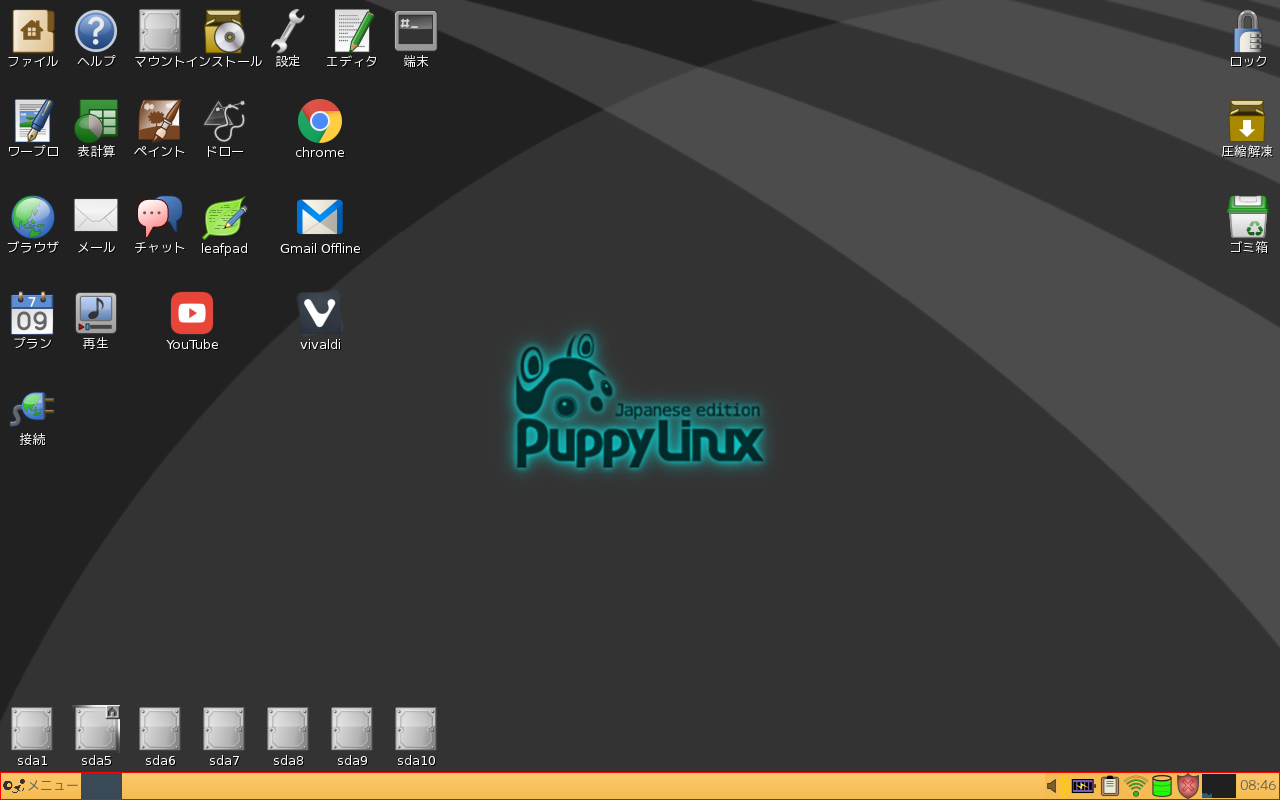Open the ドロー drawing application
Image resolution: width=1280 pixels, height=800 pixels.
[x=223, y=120]
